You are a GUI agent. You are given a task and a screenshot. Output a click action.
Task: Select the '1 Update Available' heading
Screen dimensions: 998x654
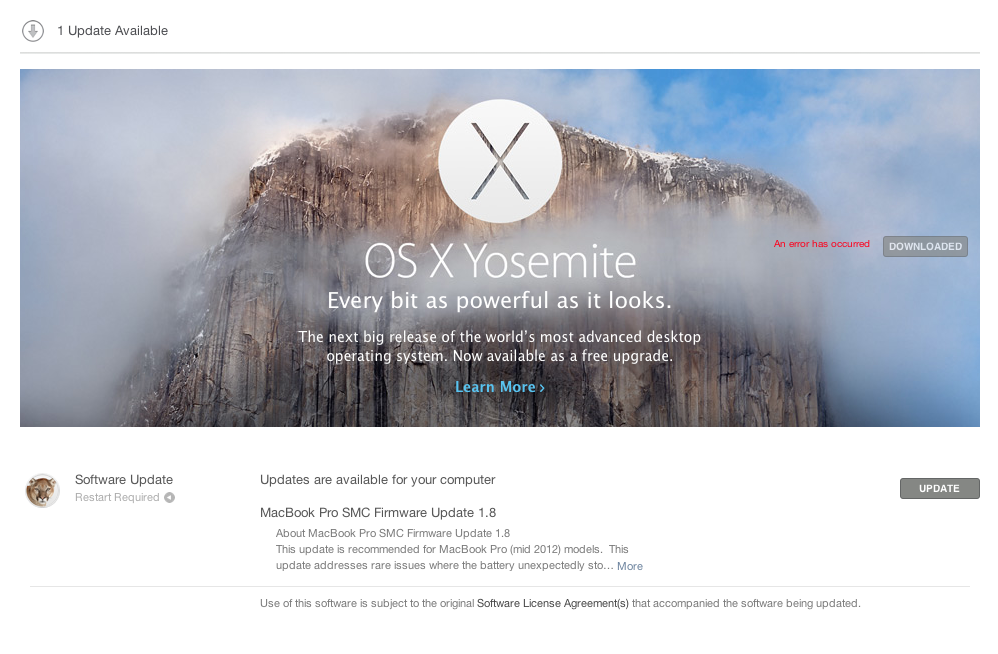pos(113,31)
